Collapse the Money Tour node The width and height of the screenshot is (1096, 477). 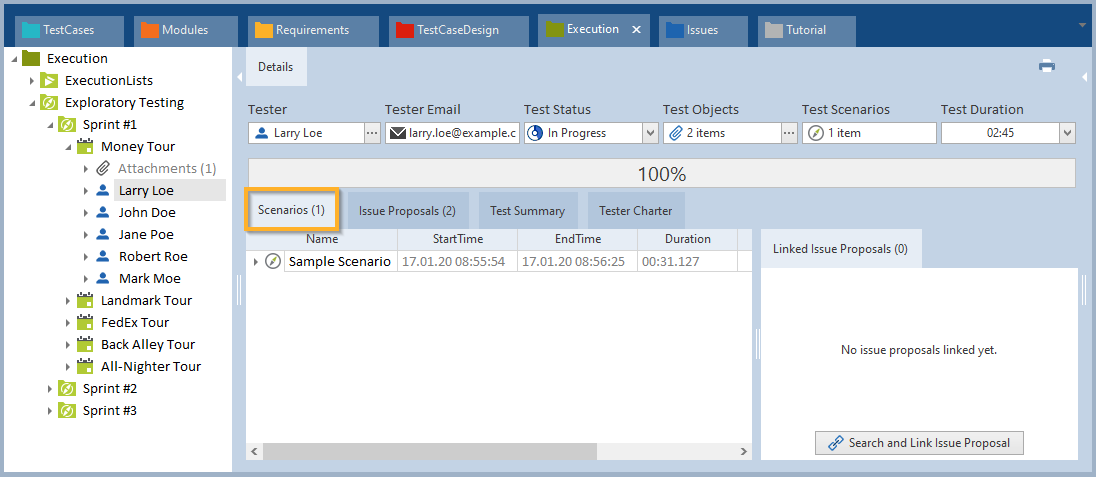[x=68, y=147]
